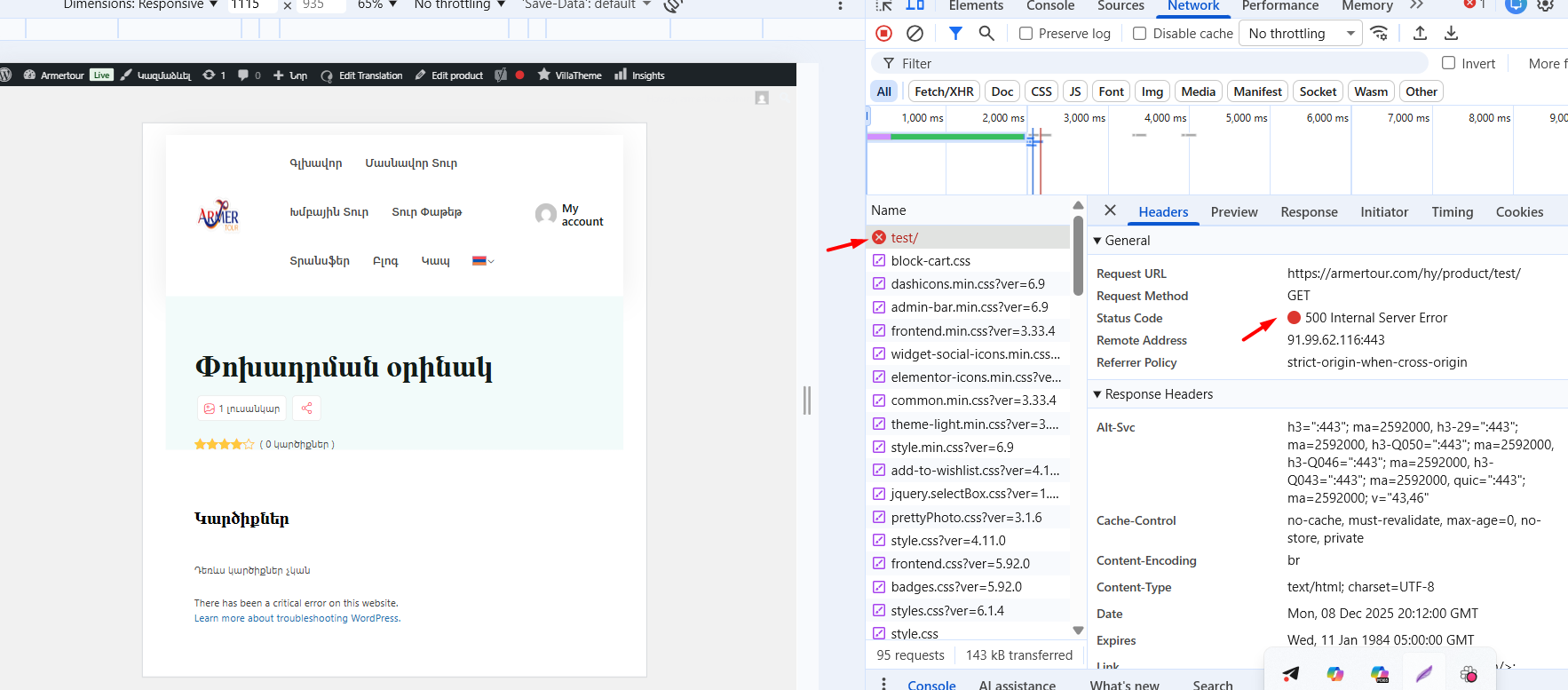
Task: Close the request details panel
Action: [1110, 210]
